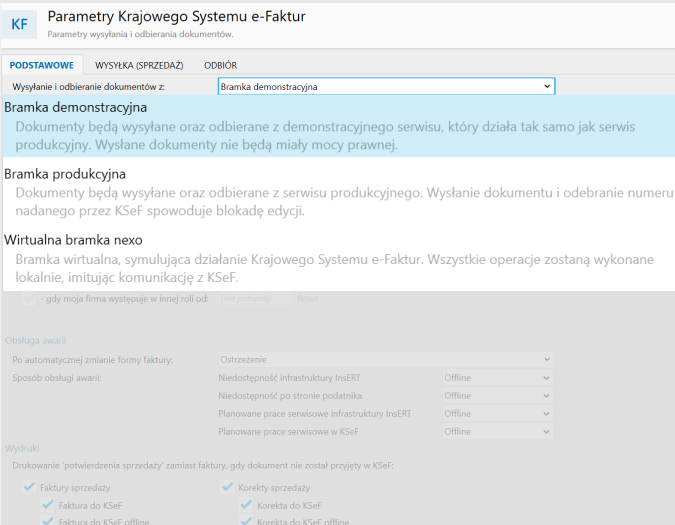
Task: Open Niedostępność po stronie podatnika dropdown
Action: click(x=497, y=396)
